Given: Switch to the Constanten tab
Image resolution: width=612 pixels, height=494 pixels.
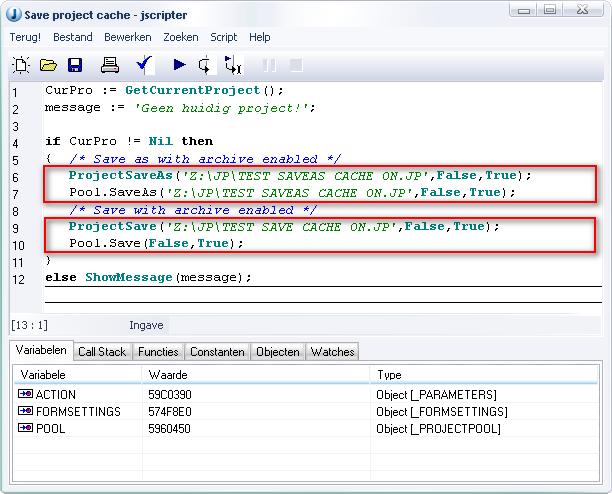Looking at the screenshot, I should pyautogui.click(x=217, y=352).
